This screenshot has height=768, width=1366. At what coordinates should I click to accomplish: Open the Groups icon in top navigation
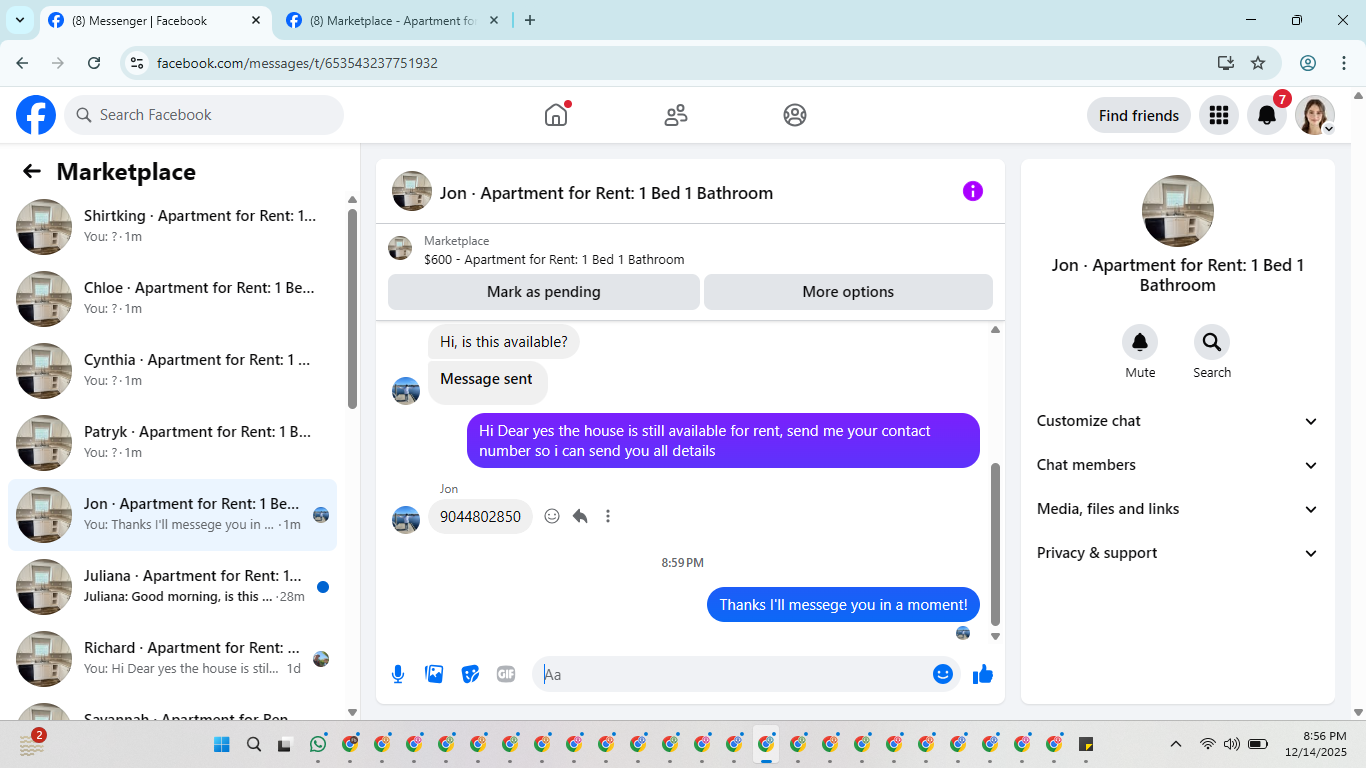coord(795,115)
